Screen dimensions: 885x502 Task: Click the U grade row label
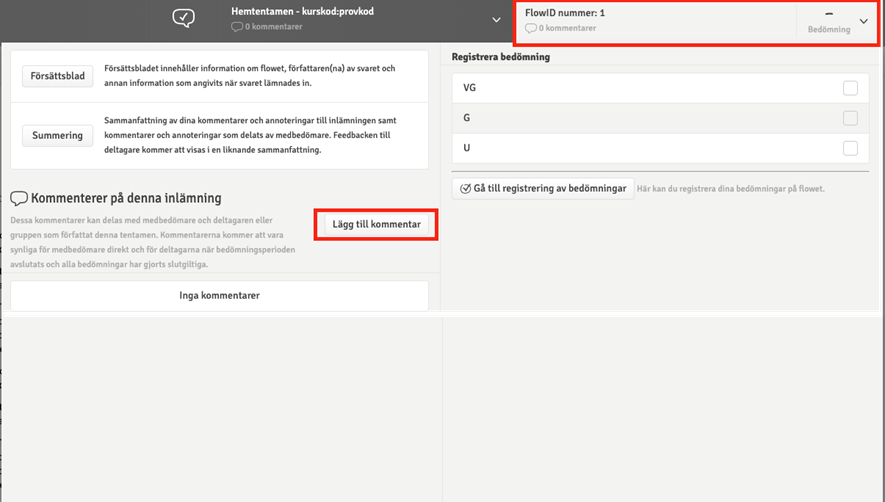(467, 148)
